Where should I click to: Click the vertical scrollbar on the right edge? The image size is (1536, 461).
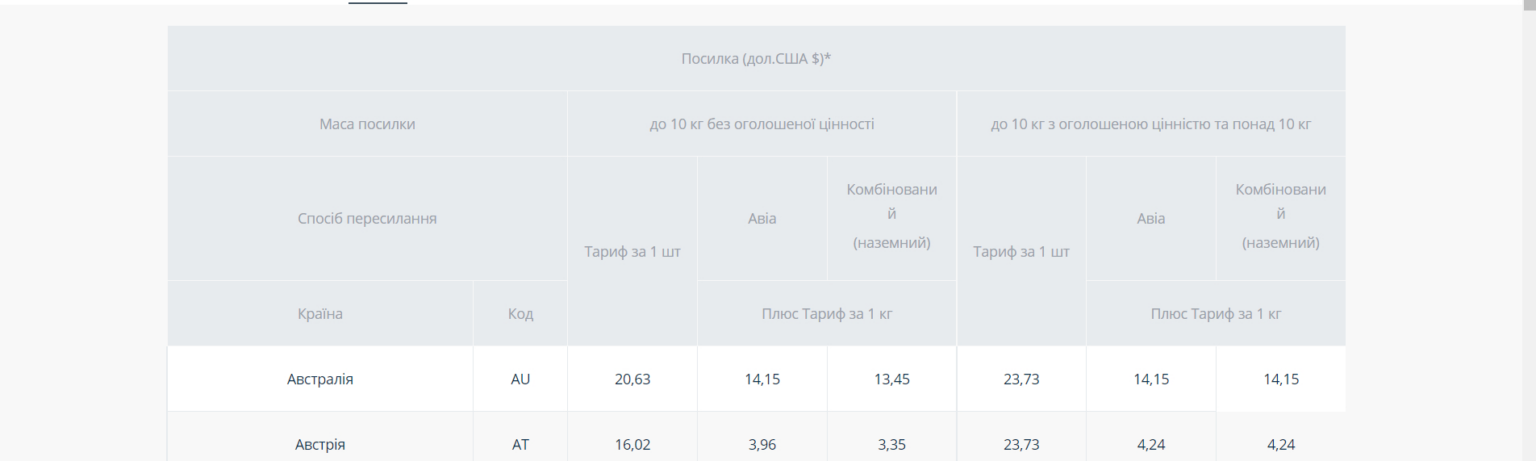coord(1528,230)
